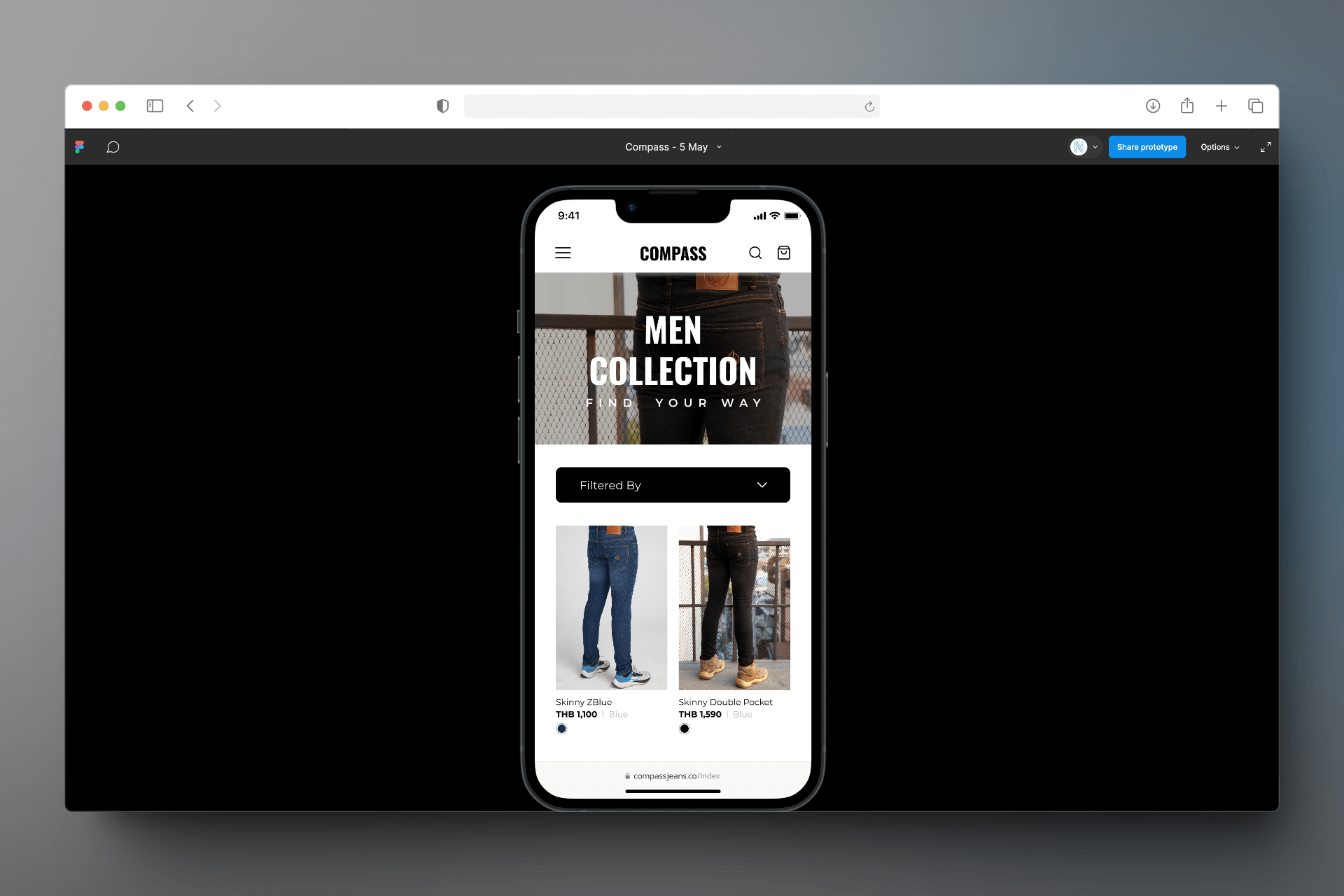This screenshot has width=1344, height=896.
Task: Click the shield privacy icon in browser
Action: coord(442,104)
